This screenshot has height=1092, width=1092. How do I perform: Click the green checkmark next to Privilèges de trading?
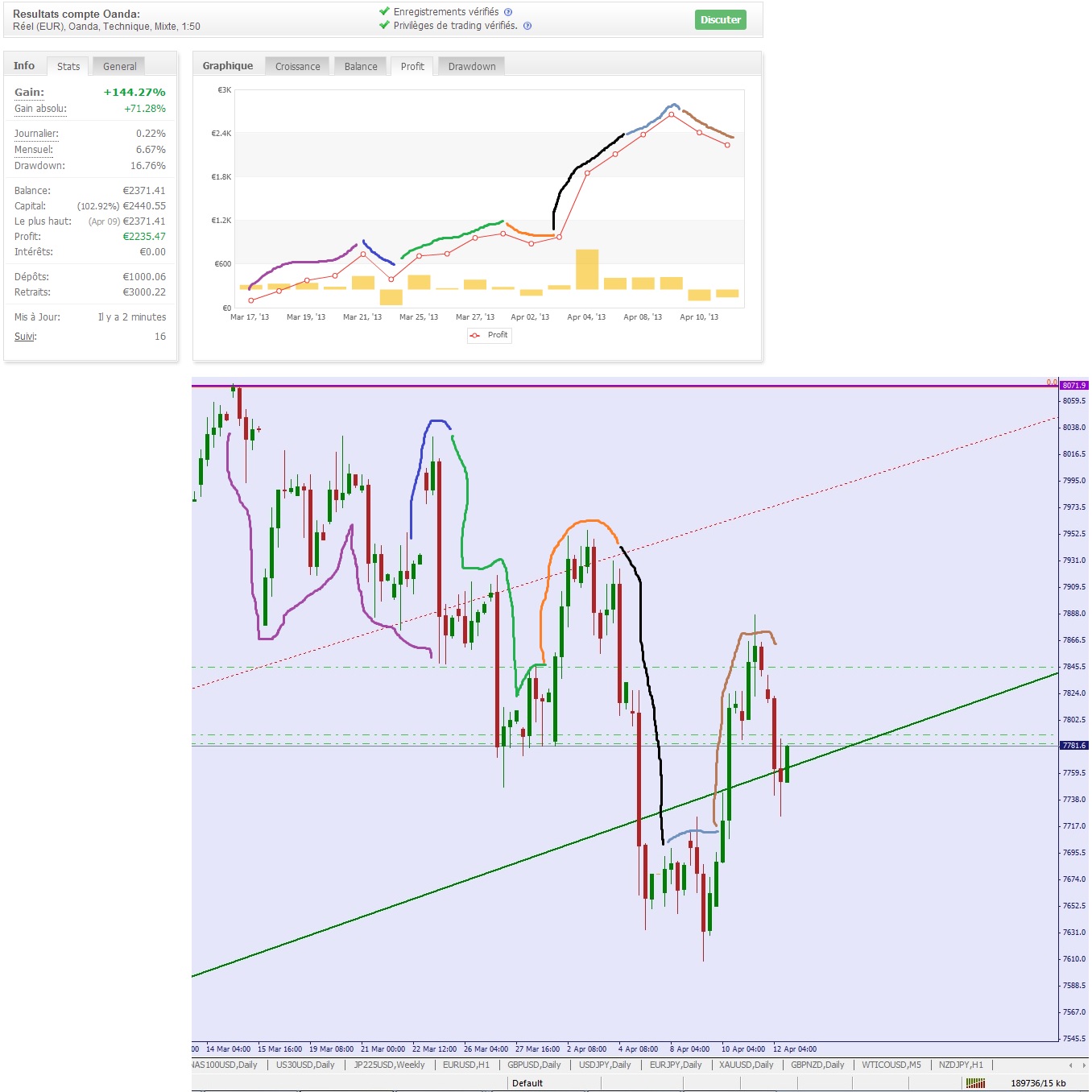[x=384, y=25]
